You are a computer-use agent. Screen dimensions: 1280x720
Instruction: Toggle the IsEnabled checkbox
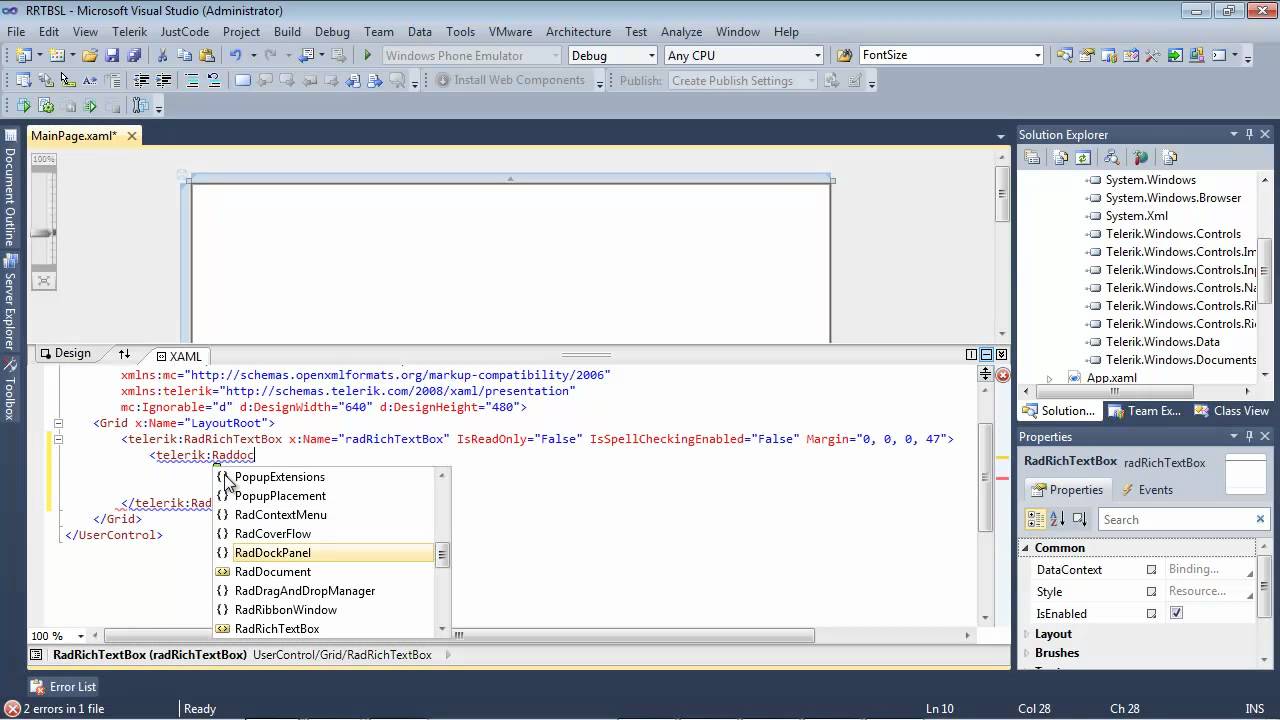click(x=1176, y=613)
